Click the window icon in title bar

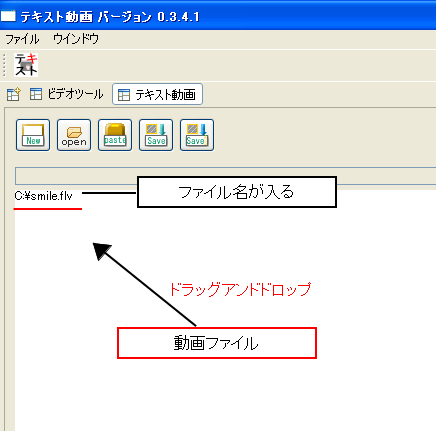tap(8, 15)
